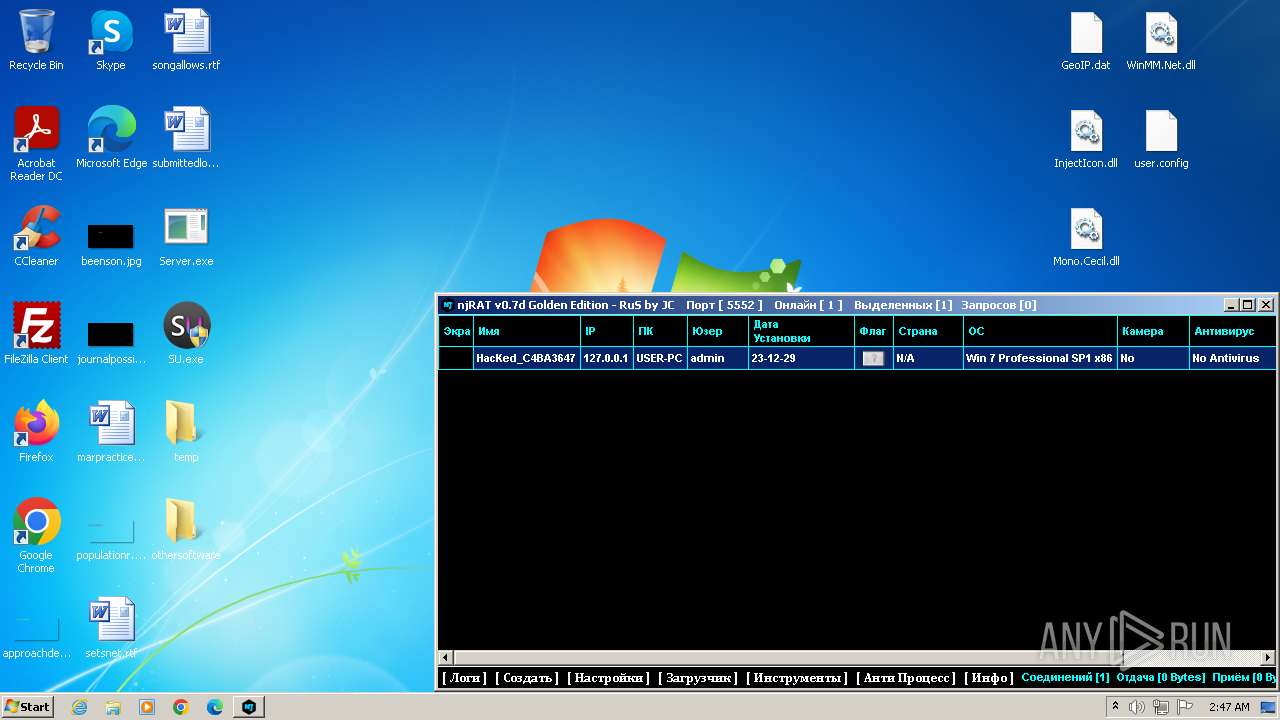Click the 2:47 AM clock
This screenshot has width=1280, height=720.
1229,707
